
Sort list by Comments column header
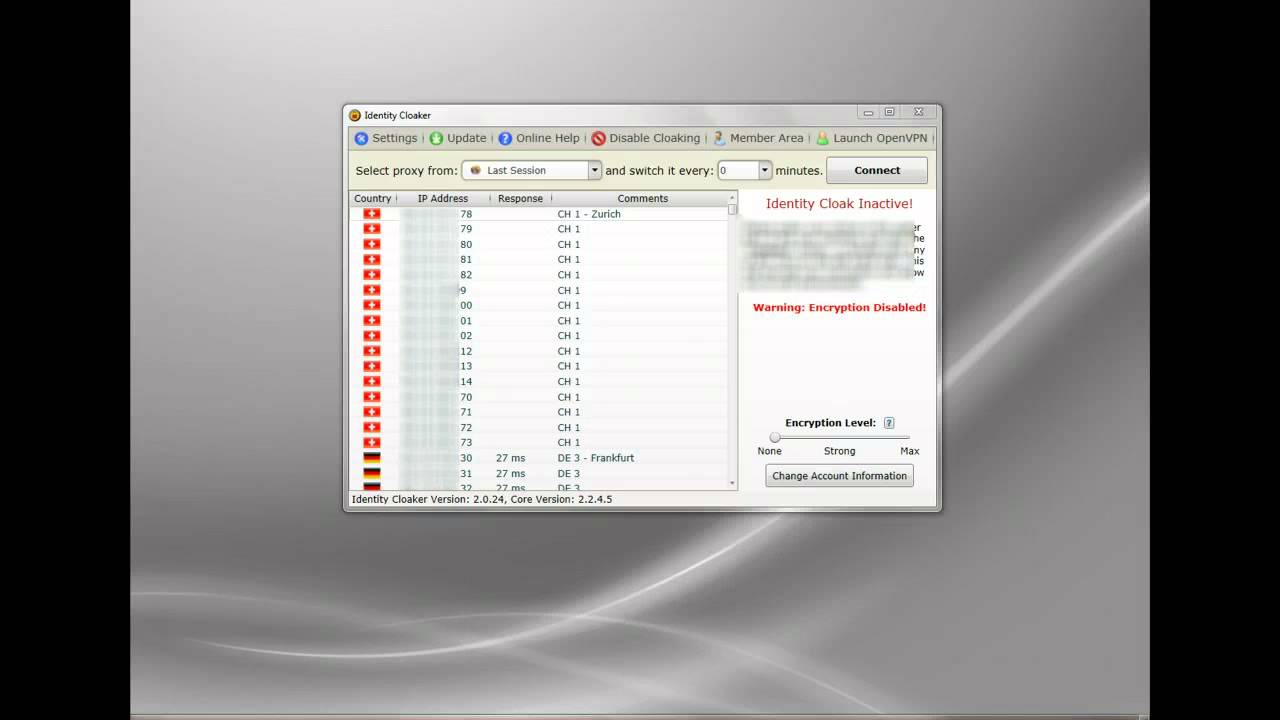tap(643, 198)
